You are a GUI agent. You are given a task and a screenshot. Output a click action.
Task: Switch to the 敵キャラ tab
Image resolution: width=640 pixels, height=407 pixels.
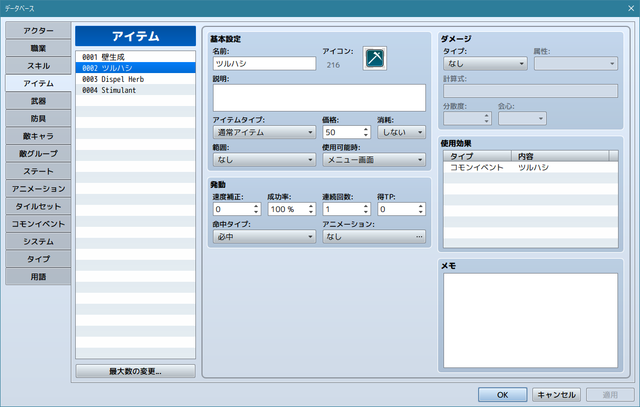click(x=38, y=136)
